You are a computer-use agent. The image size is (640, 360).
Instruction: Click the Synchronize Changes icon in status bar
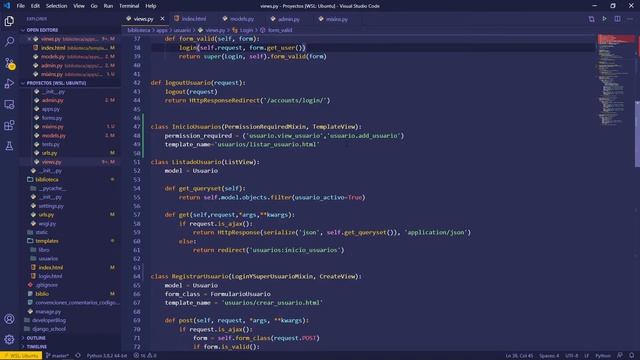coord(78,356)
